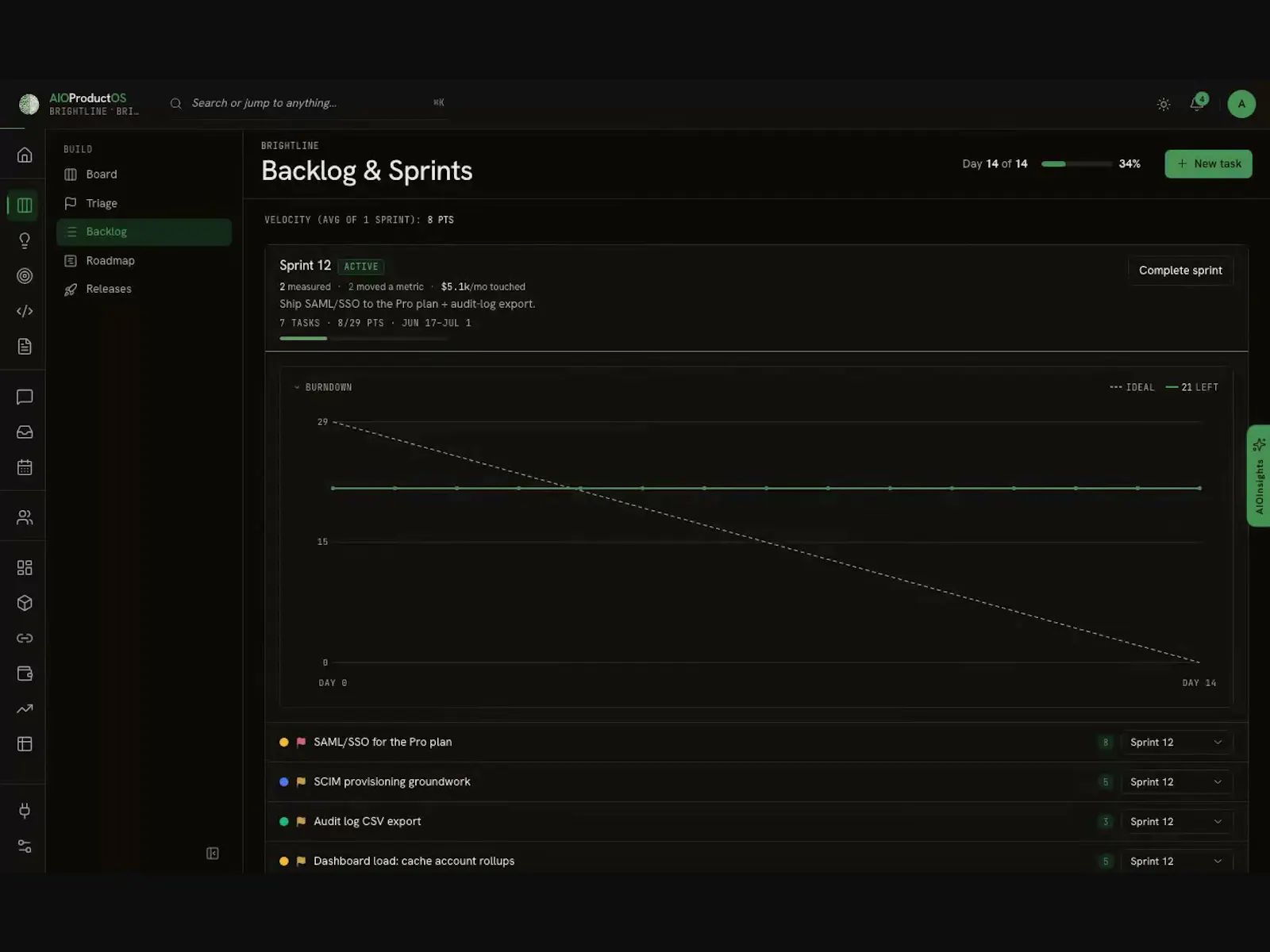Collapse the sidebar panel icon

click(213, 854)
